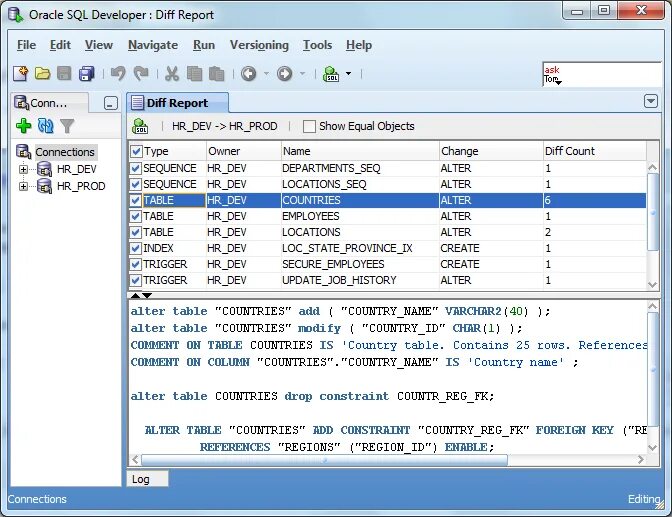
Task: Open the Forward button history dropdown
Action: (303, 74)
